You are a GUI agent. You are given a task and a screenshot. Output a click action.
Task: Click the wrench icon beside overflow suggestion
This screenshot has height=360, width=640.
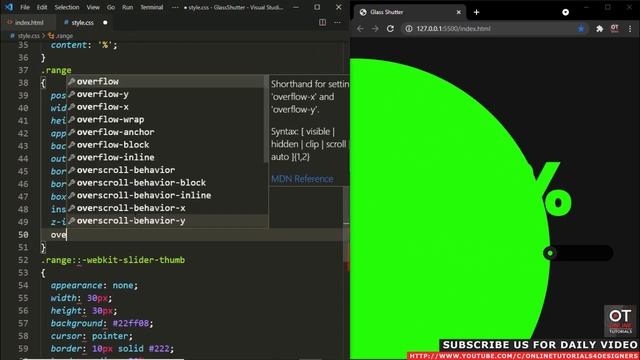pos(71,82)
